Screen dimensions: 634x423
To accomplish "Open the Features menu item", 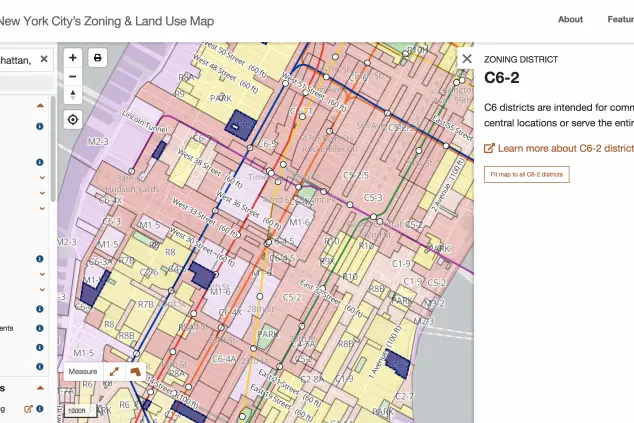I will (620, 19).
